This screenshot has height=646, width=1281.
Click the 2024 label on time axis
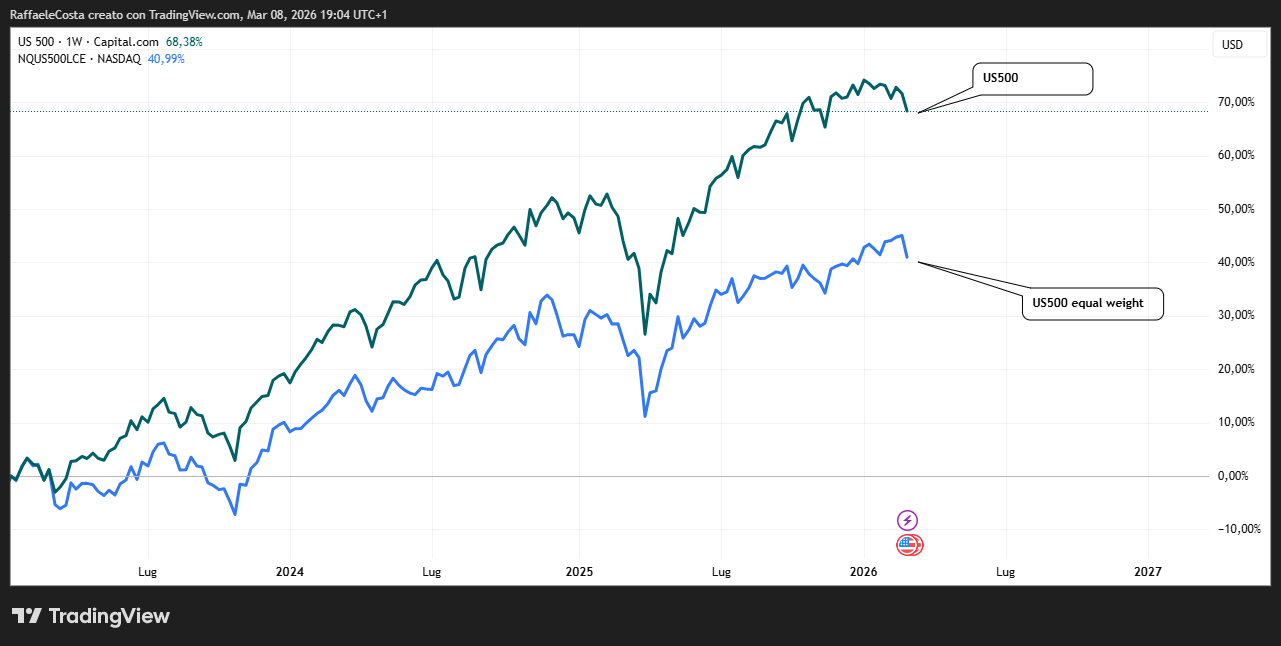289,572
